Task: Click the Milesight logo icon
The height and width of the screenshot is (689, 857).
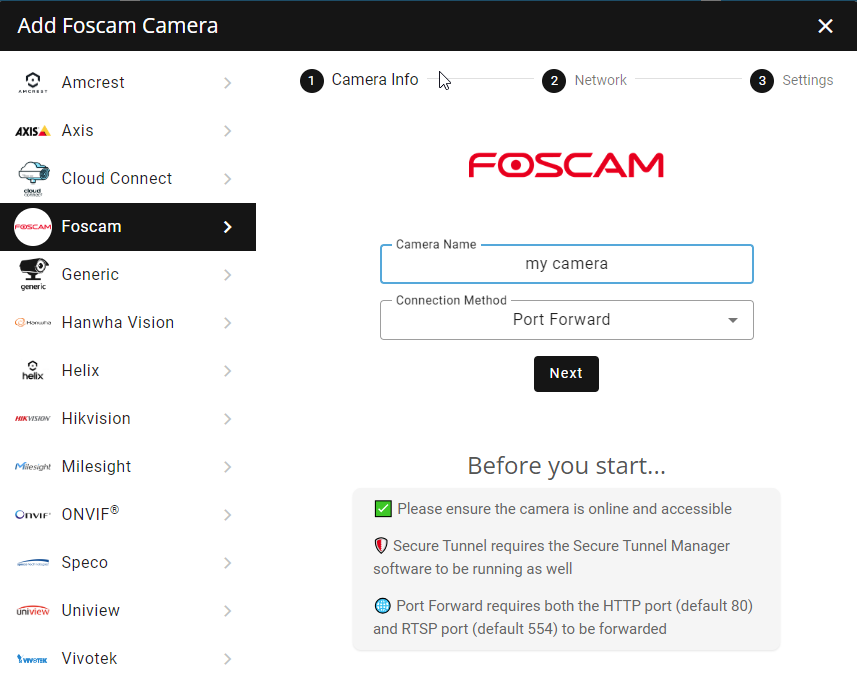Action: (33, 467)
